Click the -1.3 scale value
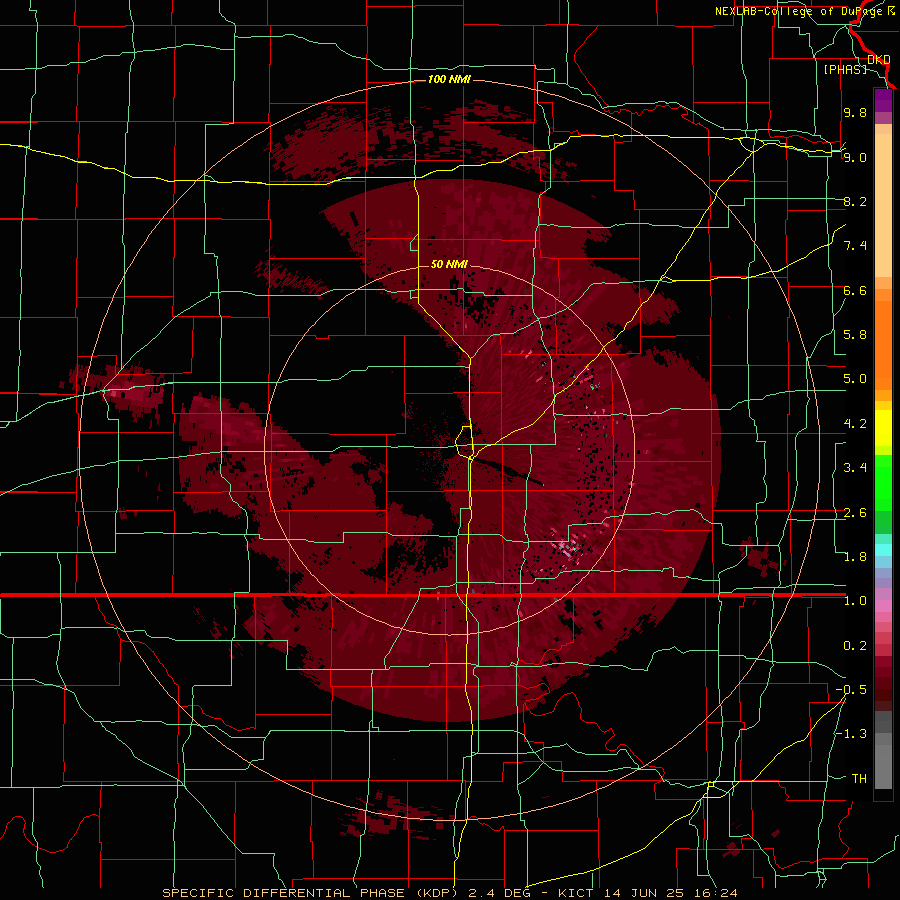 coord(851,734)
